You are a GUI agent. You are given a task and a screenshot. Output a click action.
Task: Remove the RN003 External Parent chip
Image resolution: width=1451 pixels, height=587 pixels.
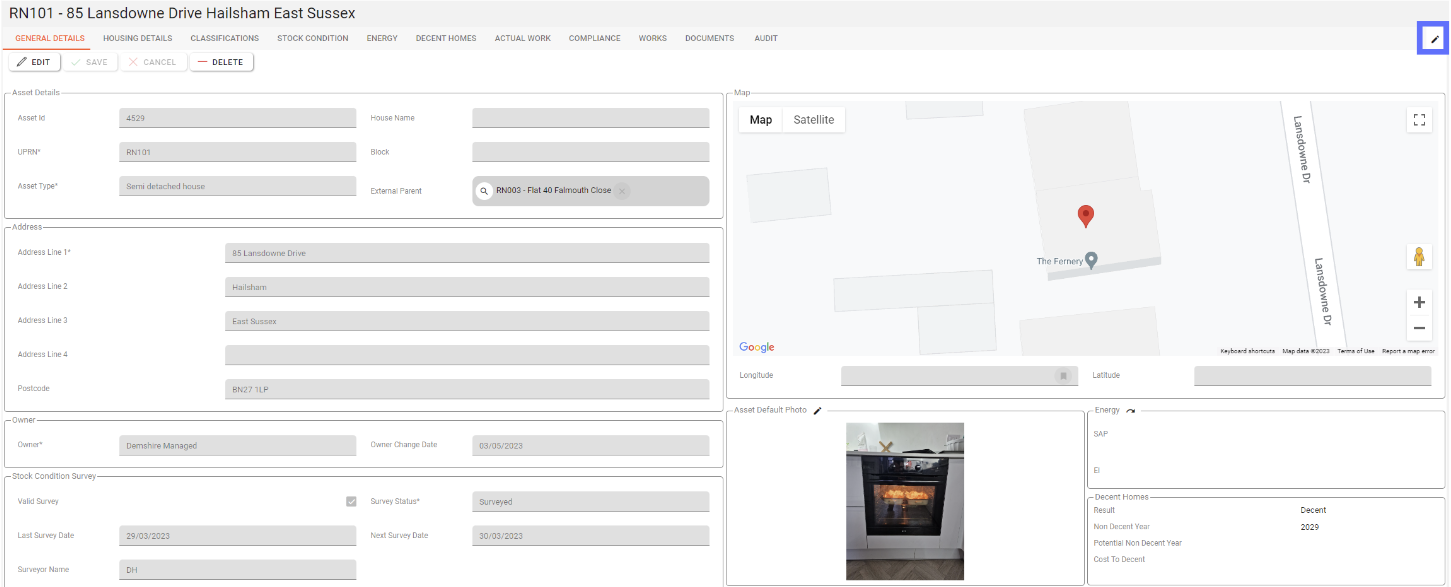pyautogui.click(x=622, y=191)
